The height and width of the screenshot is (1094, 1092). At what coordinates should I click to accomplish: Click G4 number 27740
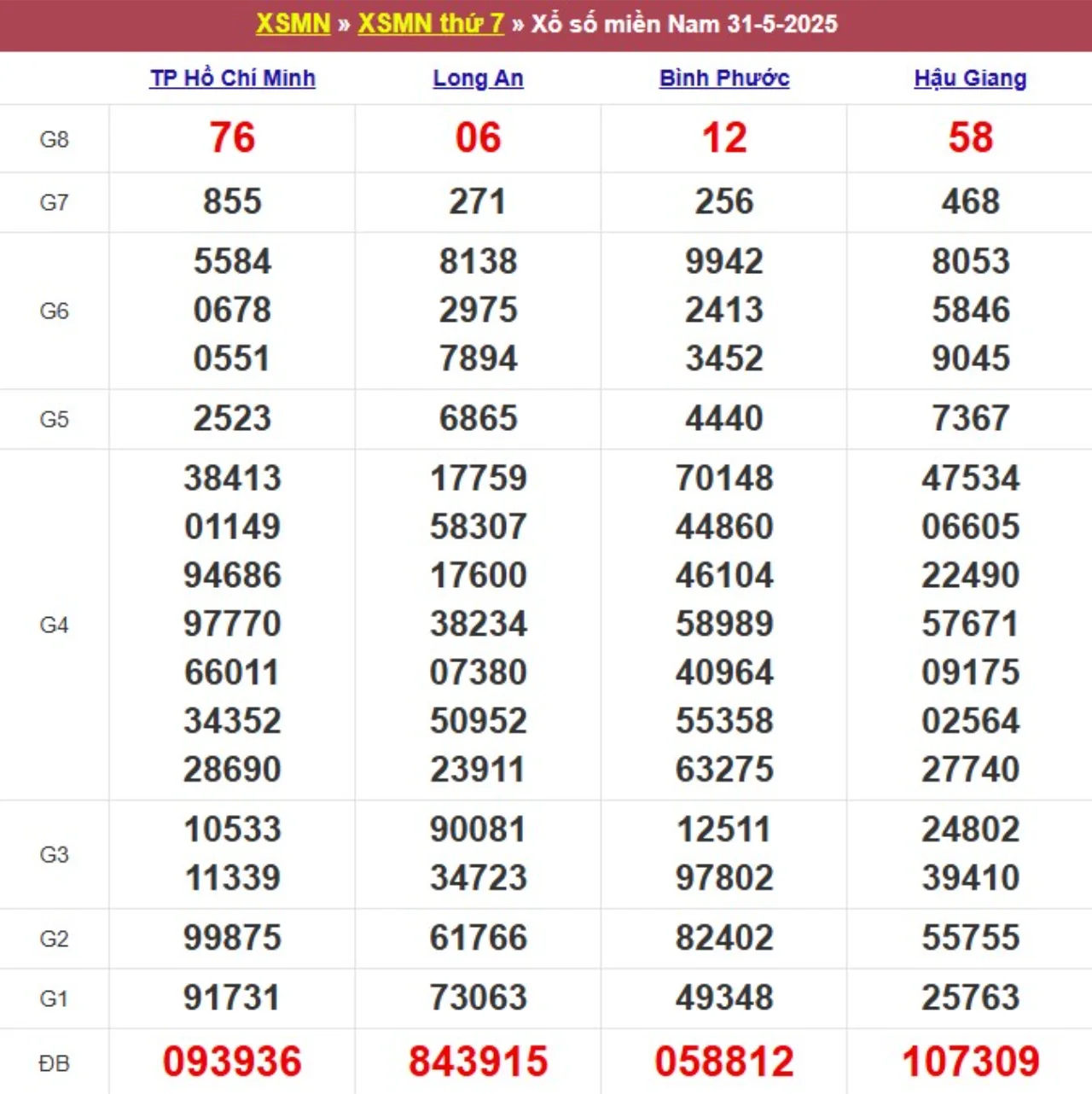pyautogui.click(x=970, y=771)
